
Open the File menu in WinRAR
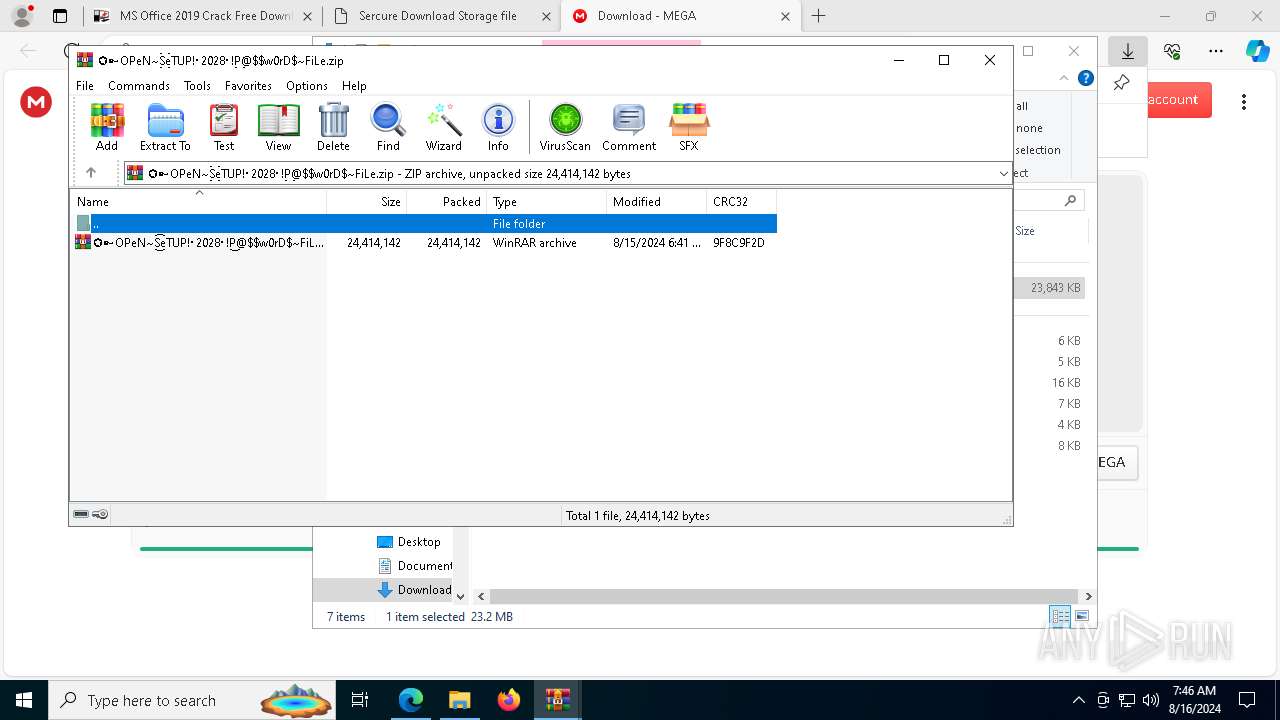pyautogui.click(x=85, y=86)
